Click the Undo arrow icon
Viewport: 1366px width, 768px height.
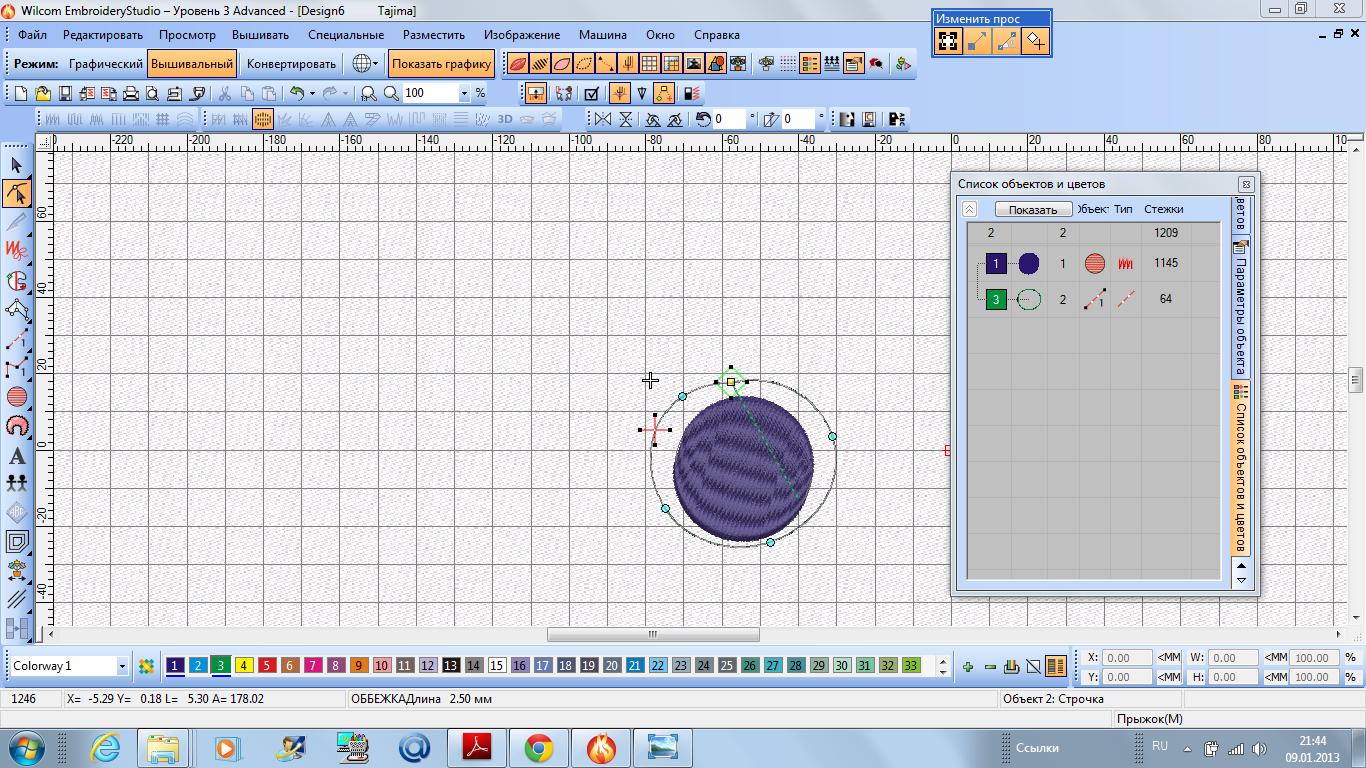[296, 93]
